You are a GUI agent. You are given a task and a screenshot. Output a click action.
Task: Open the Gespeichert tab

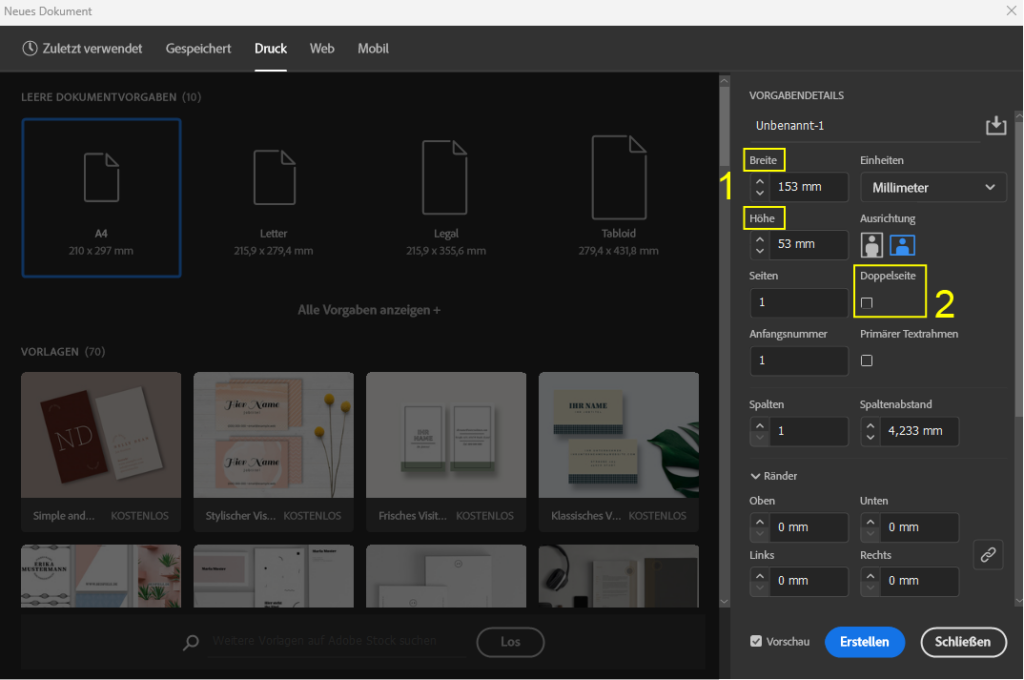tap(198, 48)
